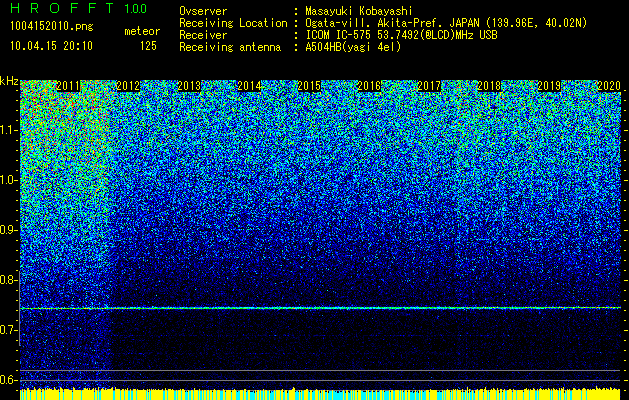Screen dimensions: 629x400
Task: Click the ICOM IC-575 receiver text
Action: [401, 35]
